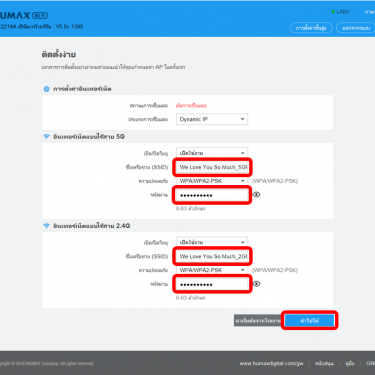This screenshot has width=375, height=375.
Task: Open the 2.4G WPA/WPA2-PSK security dropdown
Action: coord(212,270)
